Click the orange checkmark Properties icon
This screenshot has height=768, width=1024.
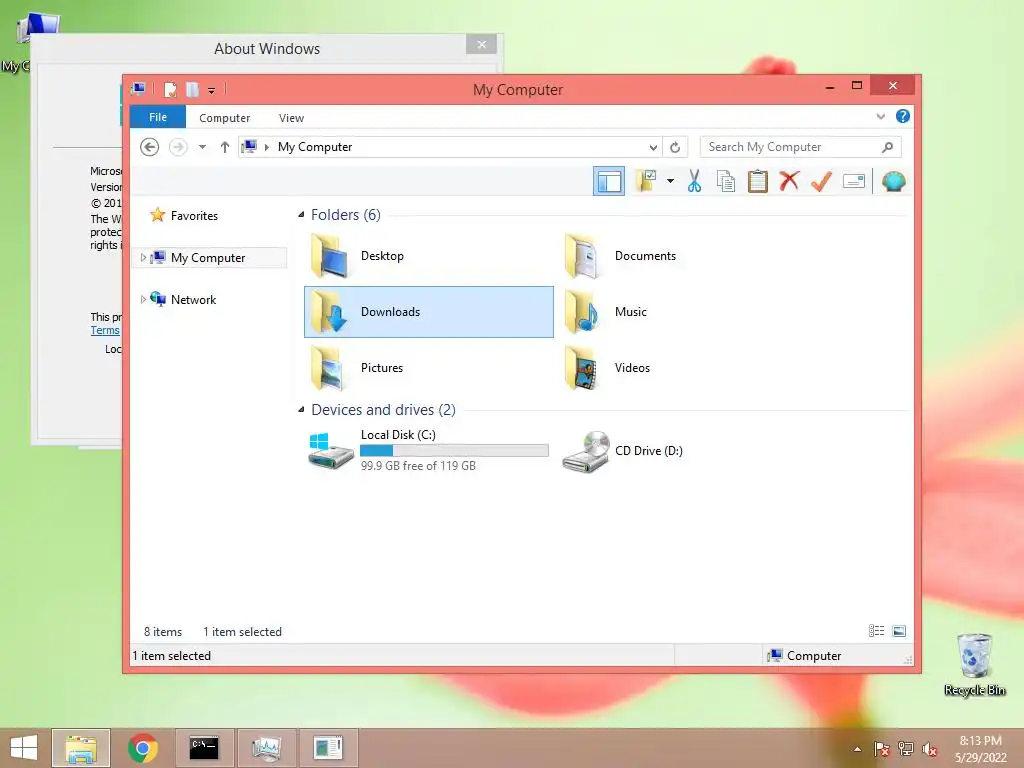point(821,181)
